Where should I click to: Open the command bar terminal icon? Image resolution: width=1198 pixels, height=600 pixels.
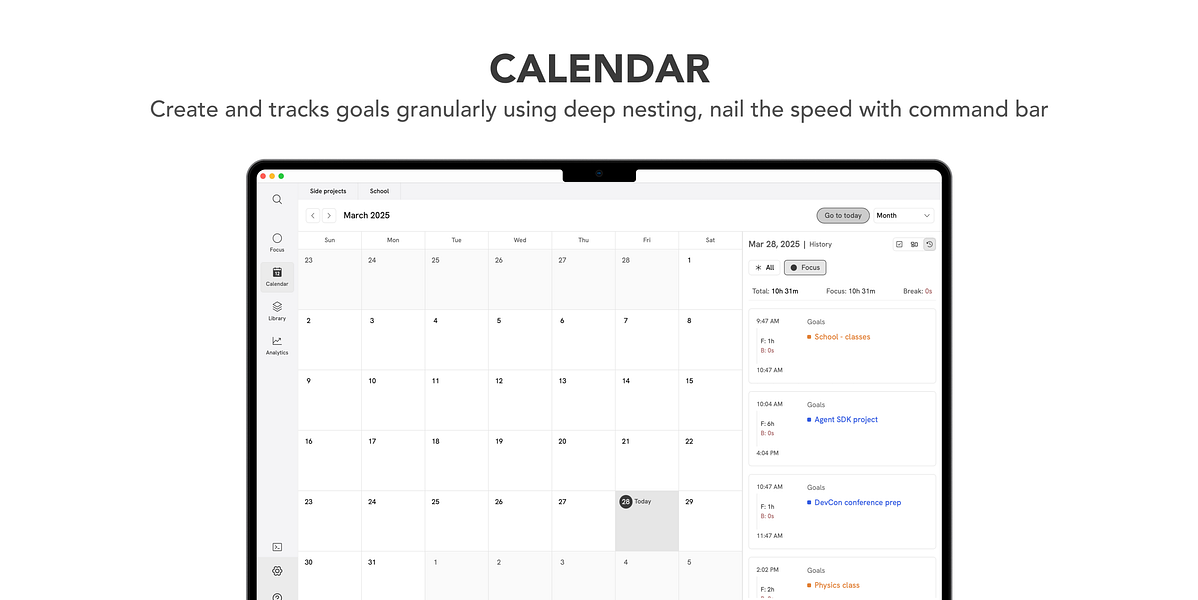277,547
